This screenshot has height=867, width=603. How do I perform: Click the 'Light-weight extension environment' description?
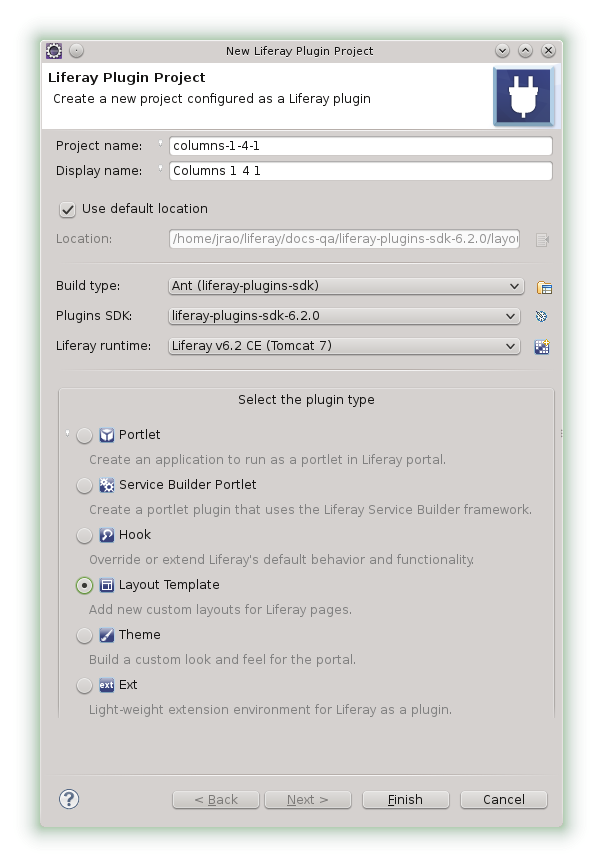click(x=270, y=709)
